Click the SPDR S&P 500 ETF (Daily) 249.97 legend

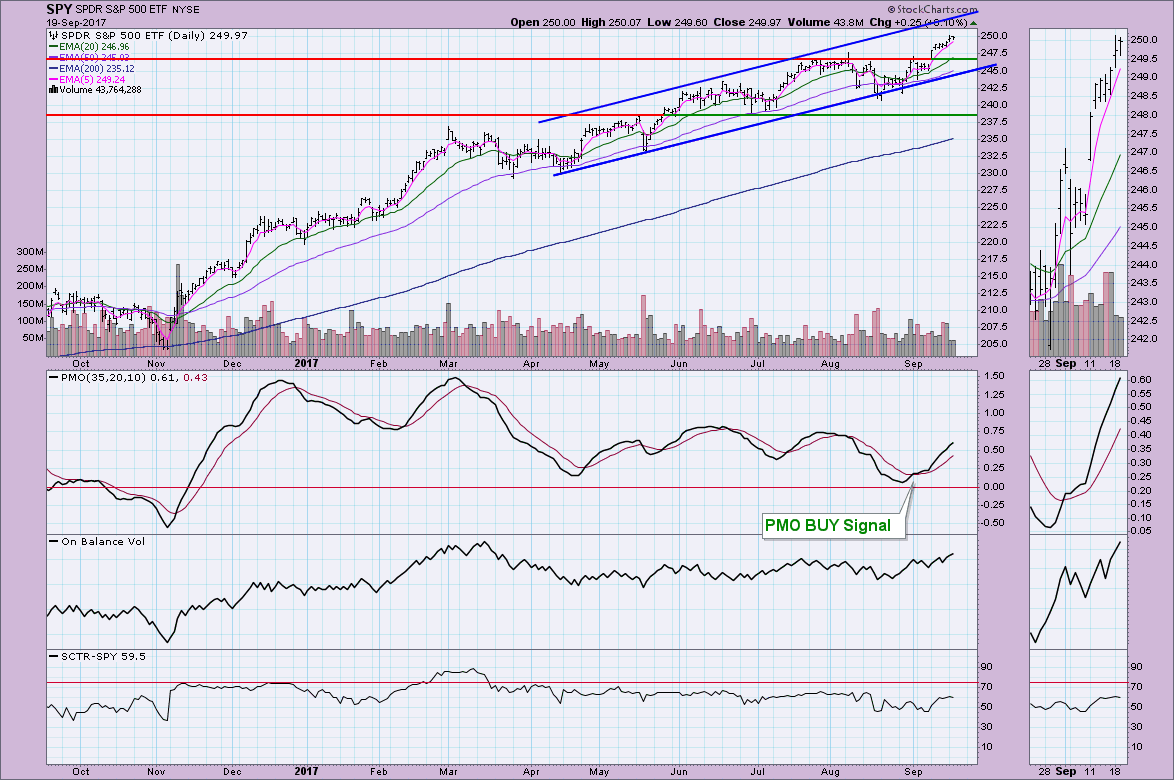(153, 35)
